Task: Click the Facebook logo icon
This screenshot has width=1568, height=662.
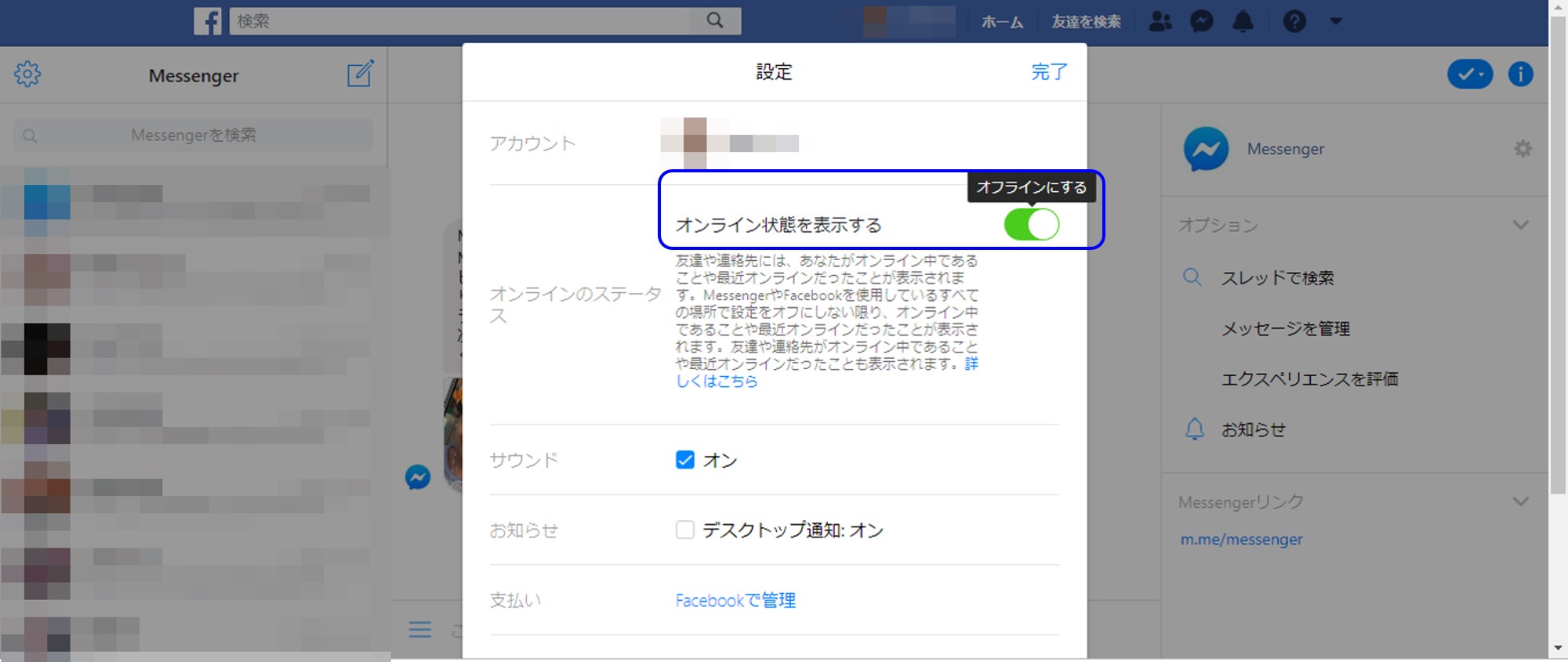Action: [208, 21]
